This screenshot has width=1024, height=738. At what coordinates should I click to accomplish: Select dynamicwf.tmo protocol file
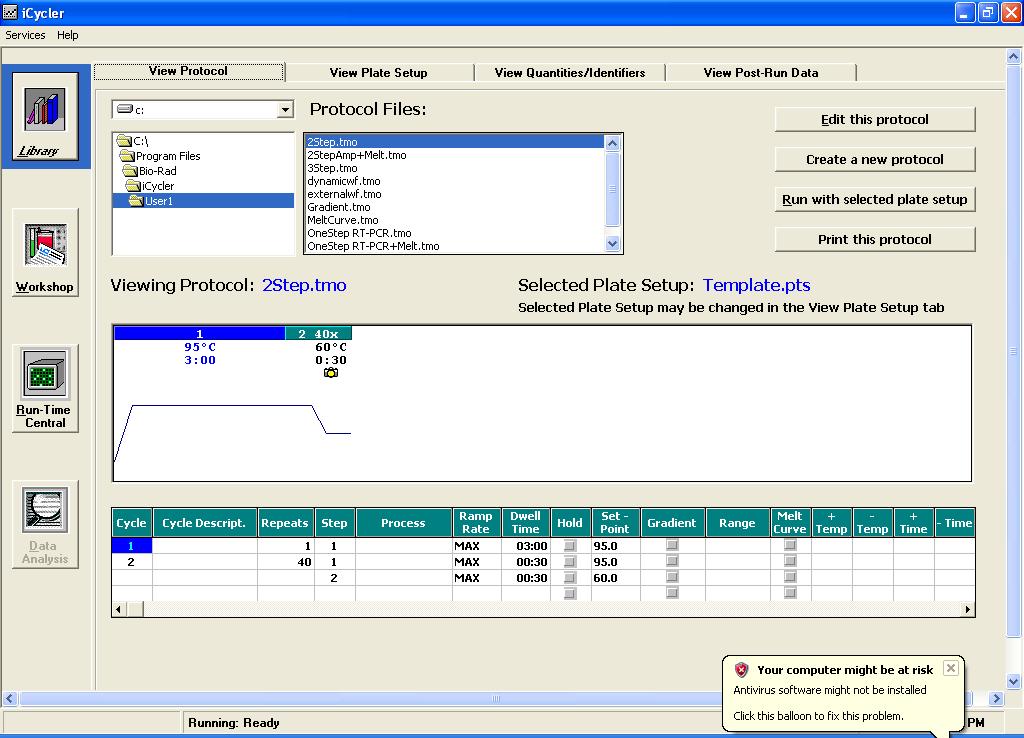[x=455, y=181]
